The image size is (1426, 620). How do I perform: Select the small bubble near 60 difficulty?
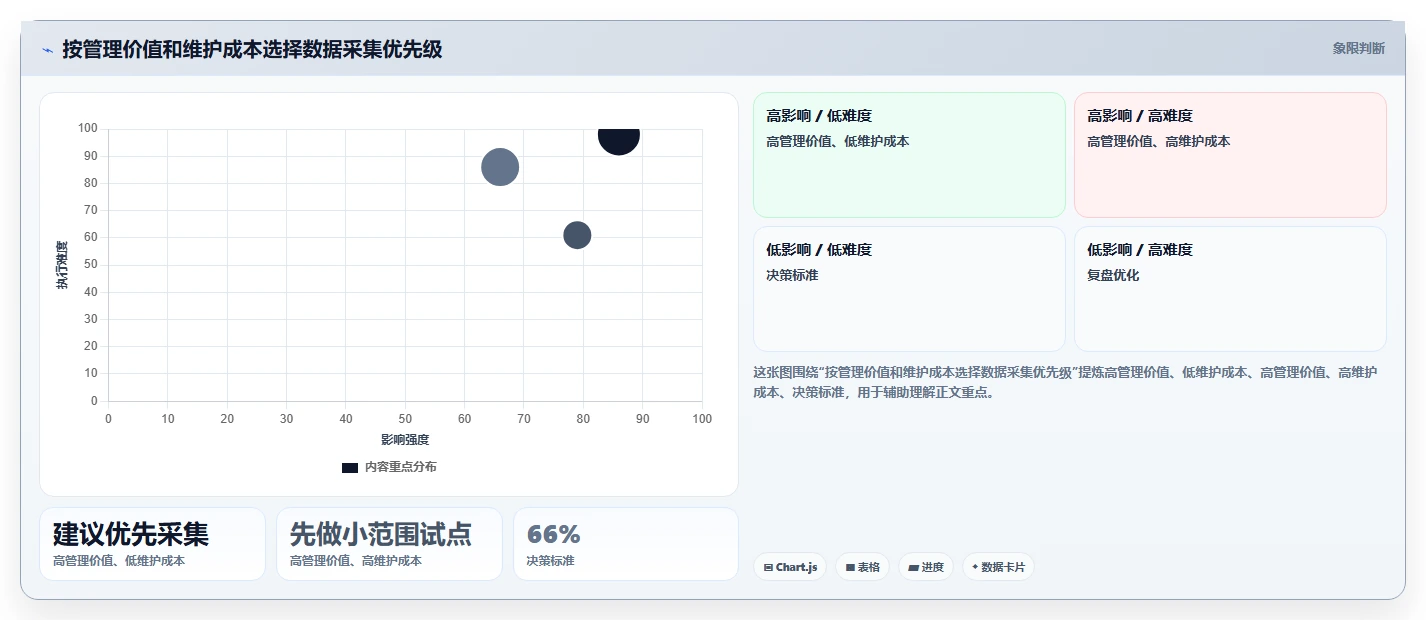pos(577,235)
